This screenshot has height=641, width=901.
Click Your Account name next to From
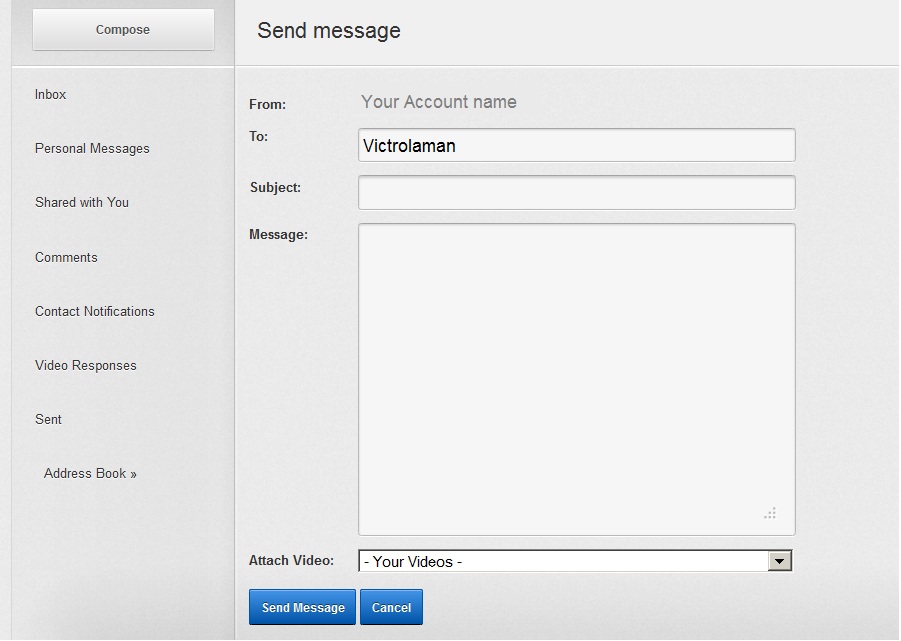[438, 103]
